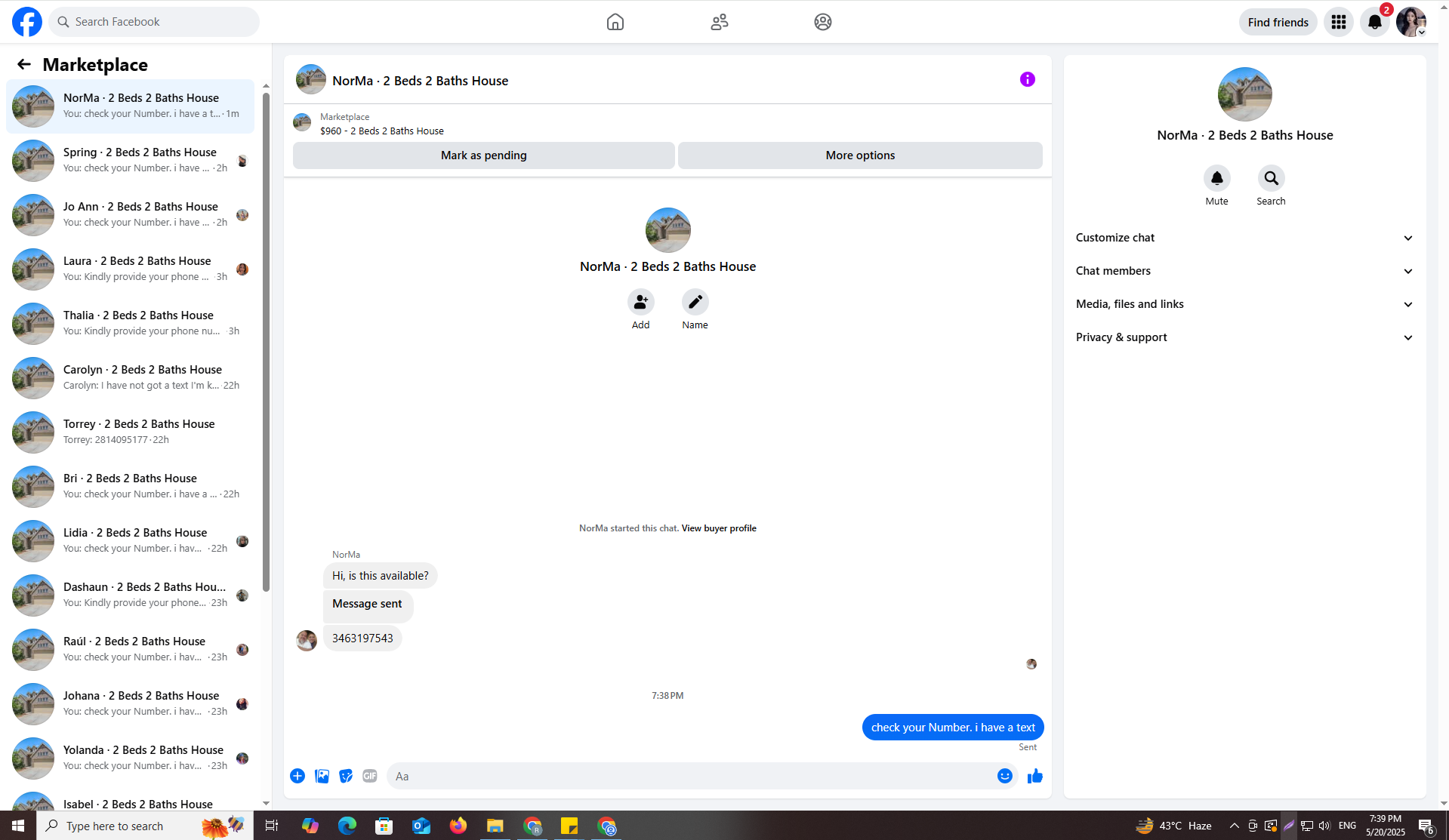
Task: Click scroll down arrow of chat list
Action: 266,804
